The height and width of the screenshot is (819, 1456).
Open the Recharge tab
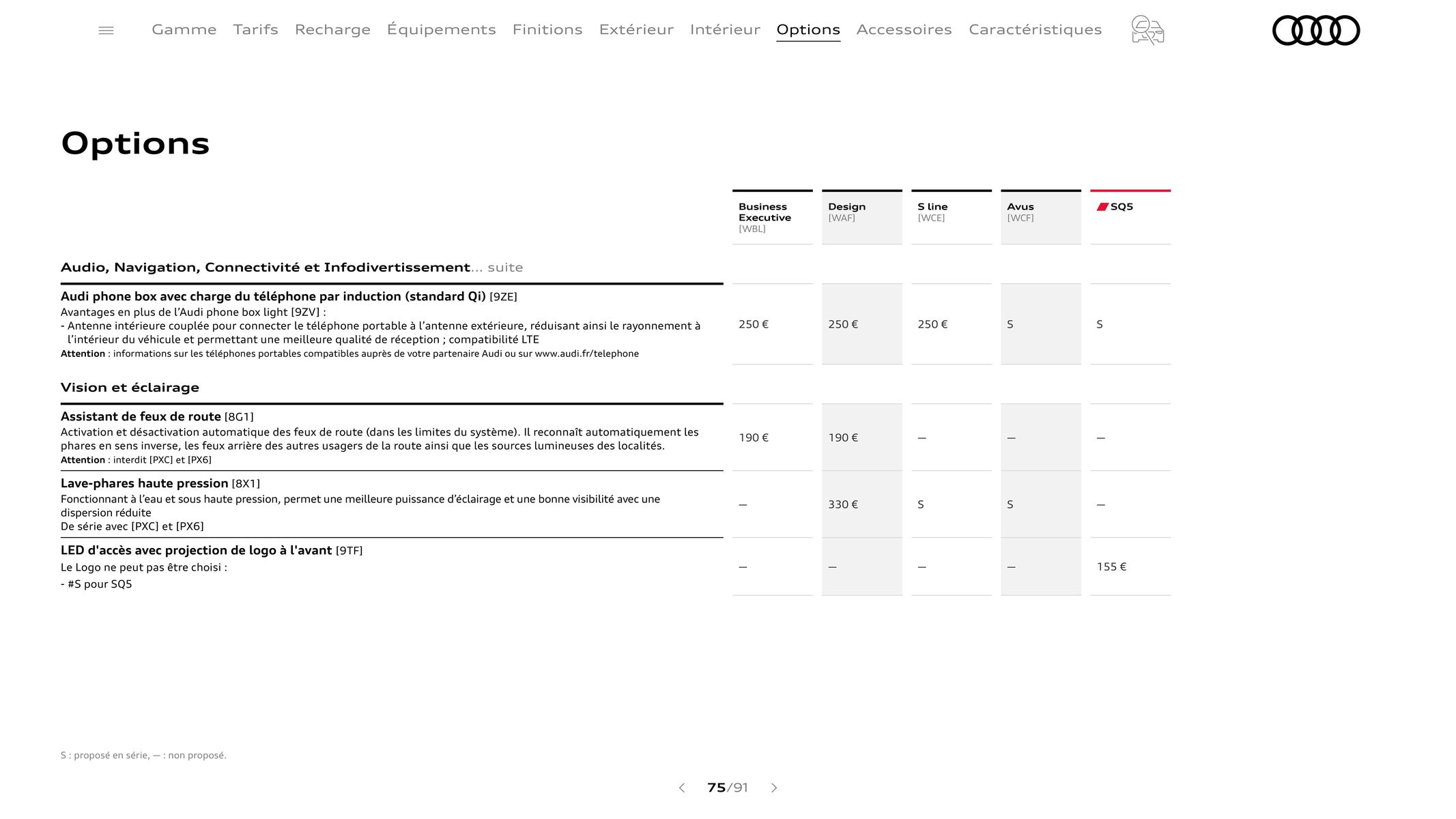tap(332, 30)
